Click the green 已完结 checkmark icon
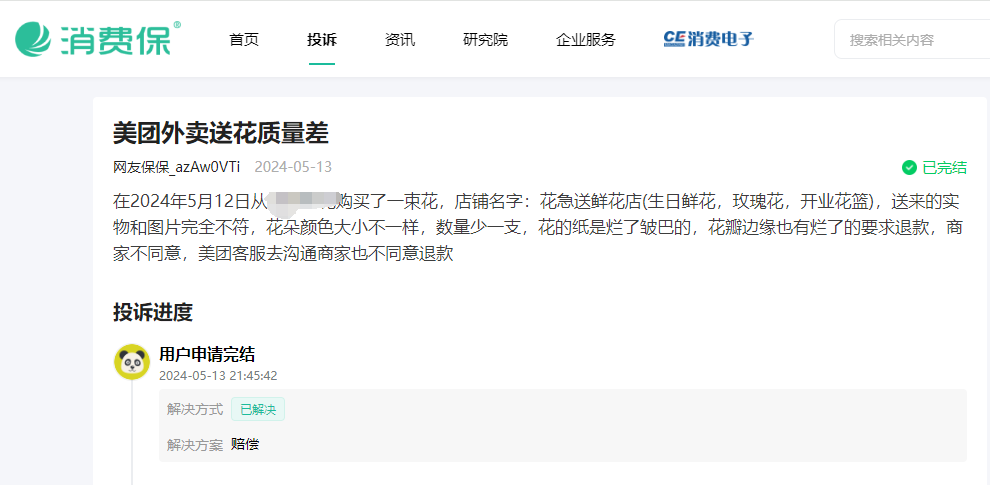 [x=909, y=167]
